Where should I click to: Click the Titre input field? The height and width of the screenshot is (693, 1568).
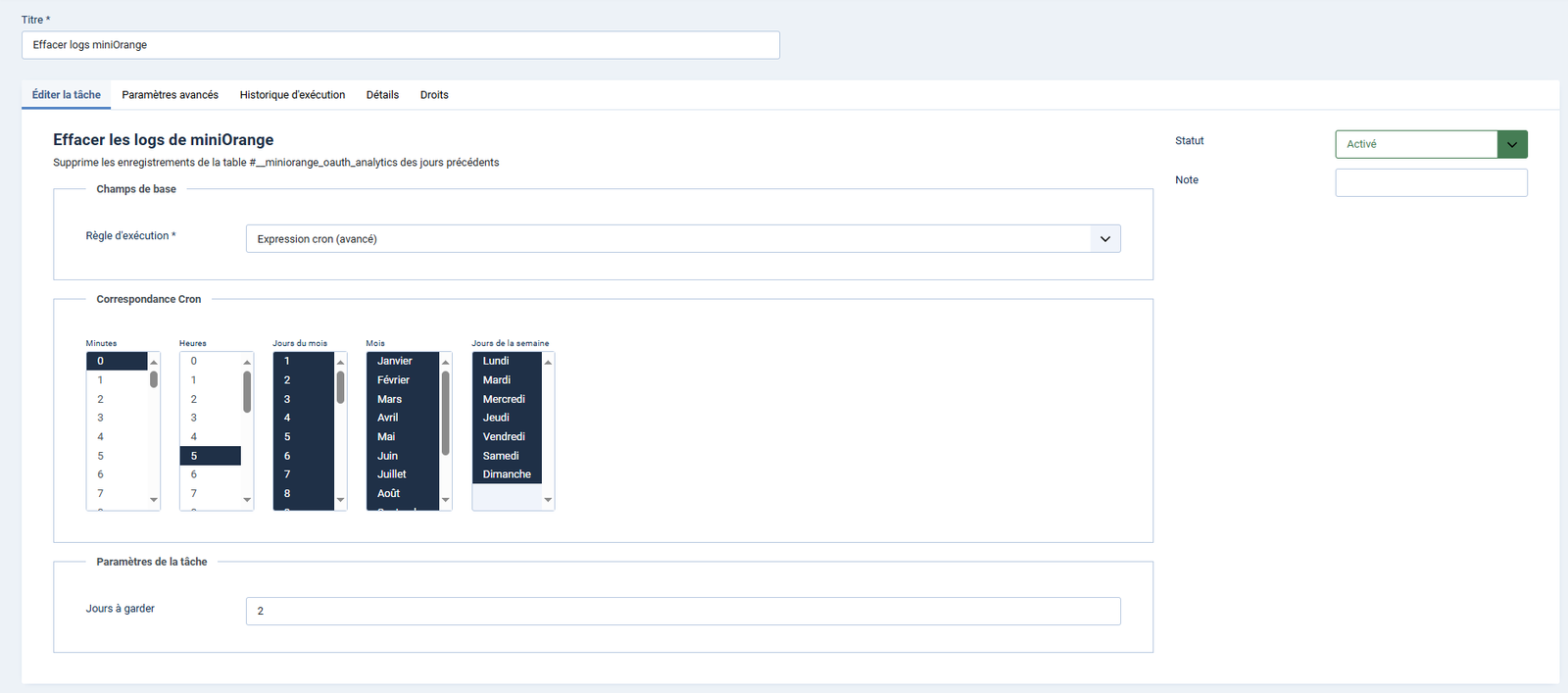pos(400,45)
